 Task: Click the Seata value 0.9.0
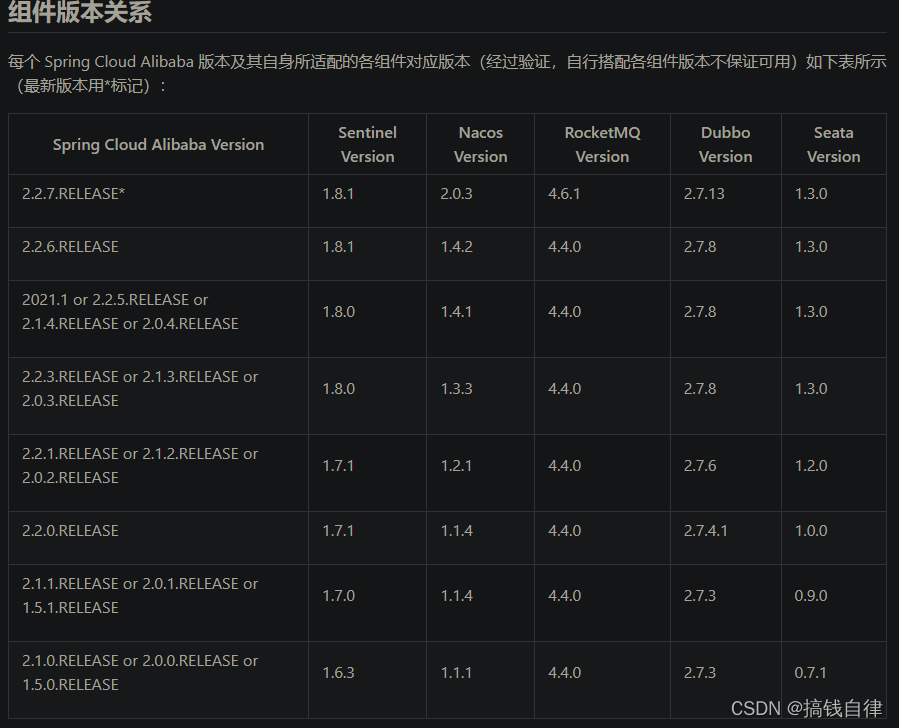point(811,596)
